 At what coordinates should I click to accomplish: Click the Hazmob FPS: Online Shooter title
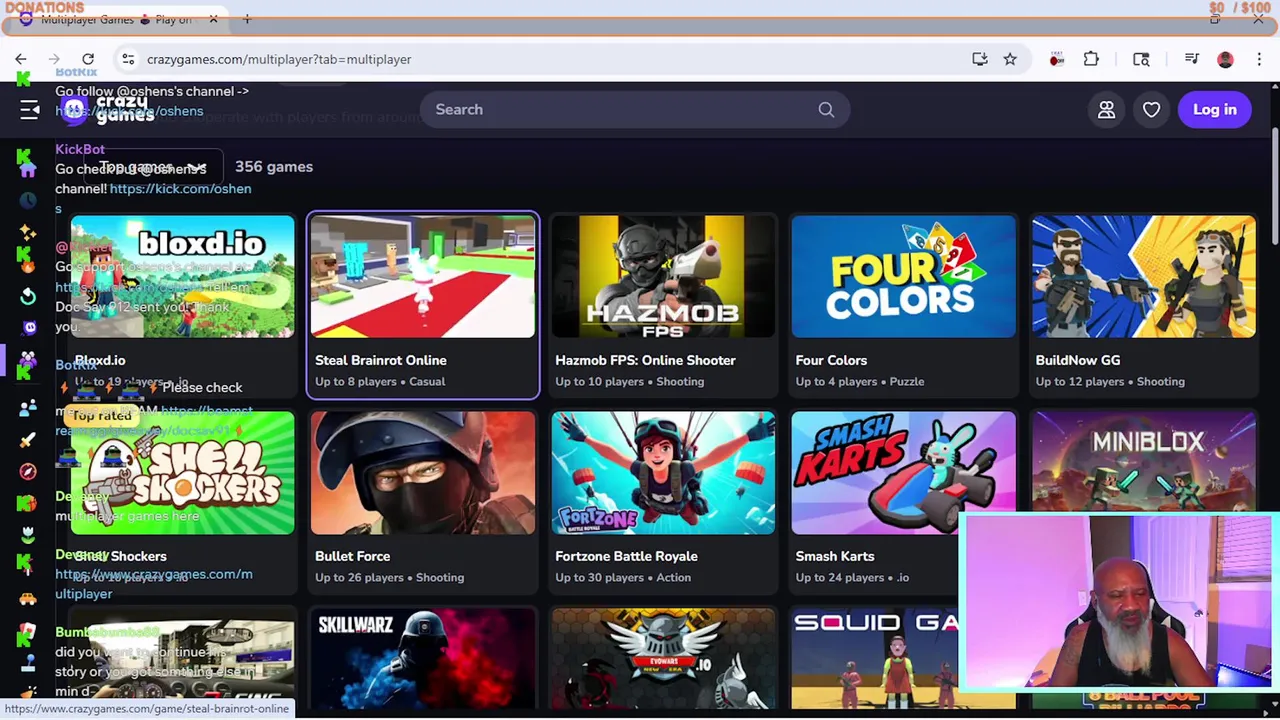coord(645,360)
